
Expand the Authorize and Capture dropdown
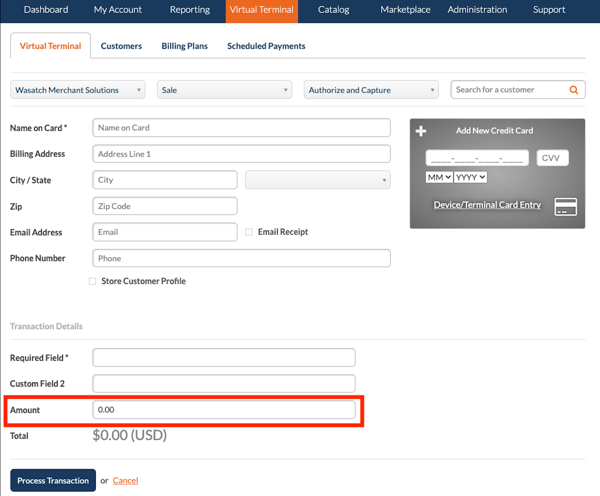pyautogui.click(x=371, y=90)
